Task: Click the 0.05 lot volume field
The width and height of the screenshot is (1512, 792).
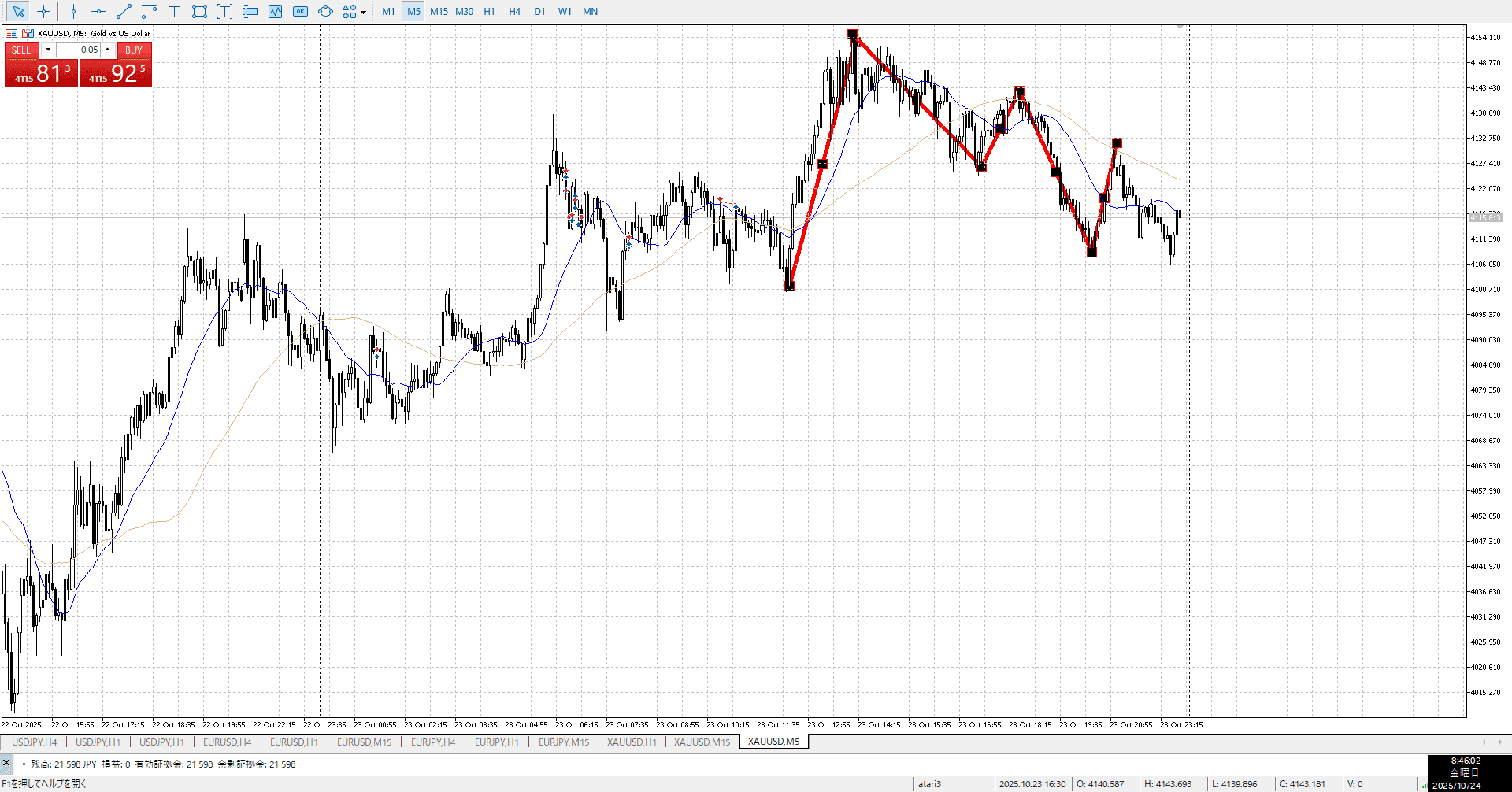Action: pos(79,50)
